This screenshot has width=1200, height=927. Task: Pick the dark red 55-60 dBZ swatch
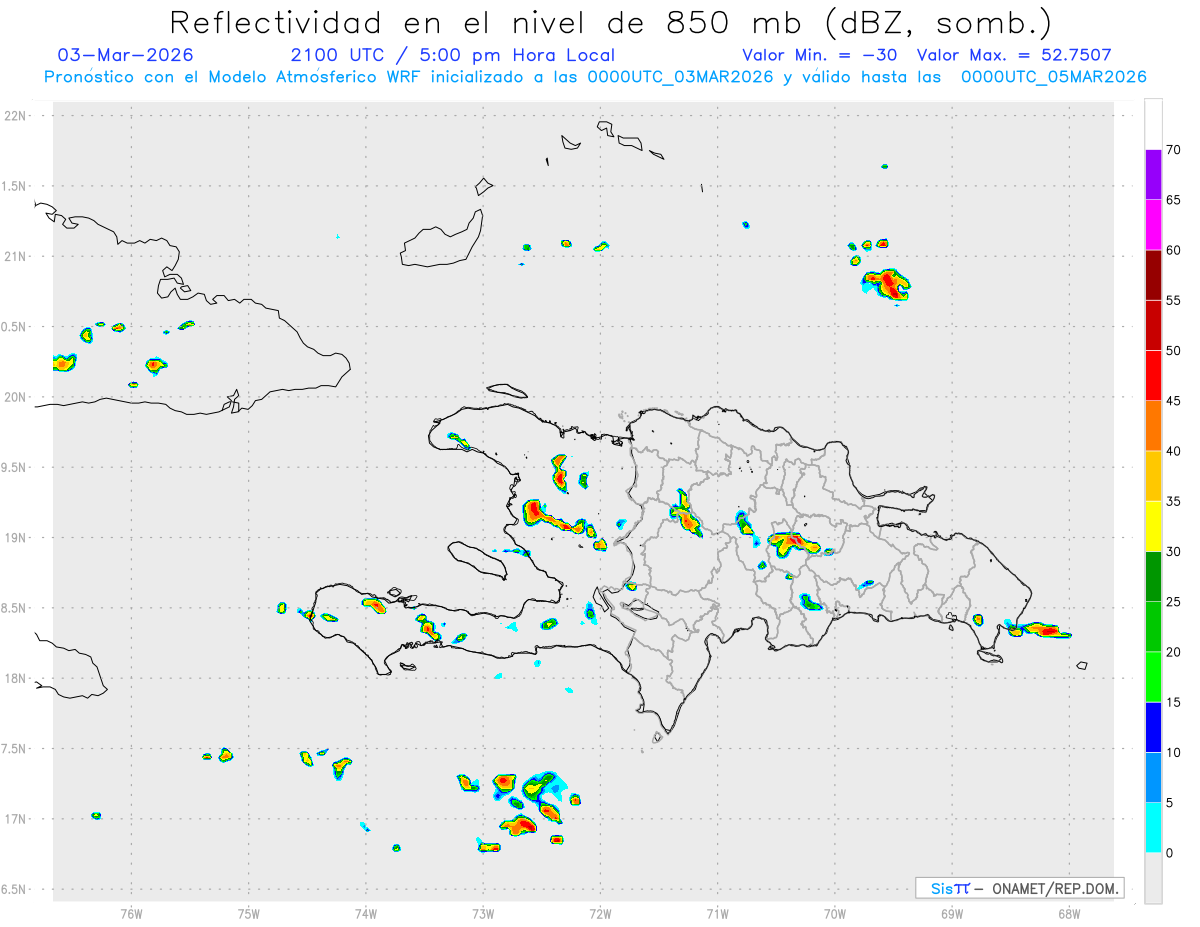1153,275
